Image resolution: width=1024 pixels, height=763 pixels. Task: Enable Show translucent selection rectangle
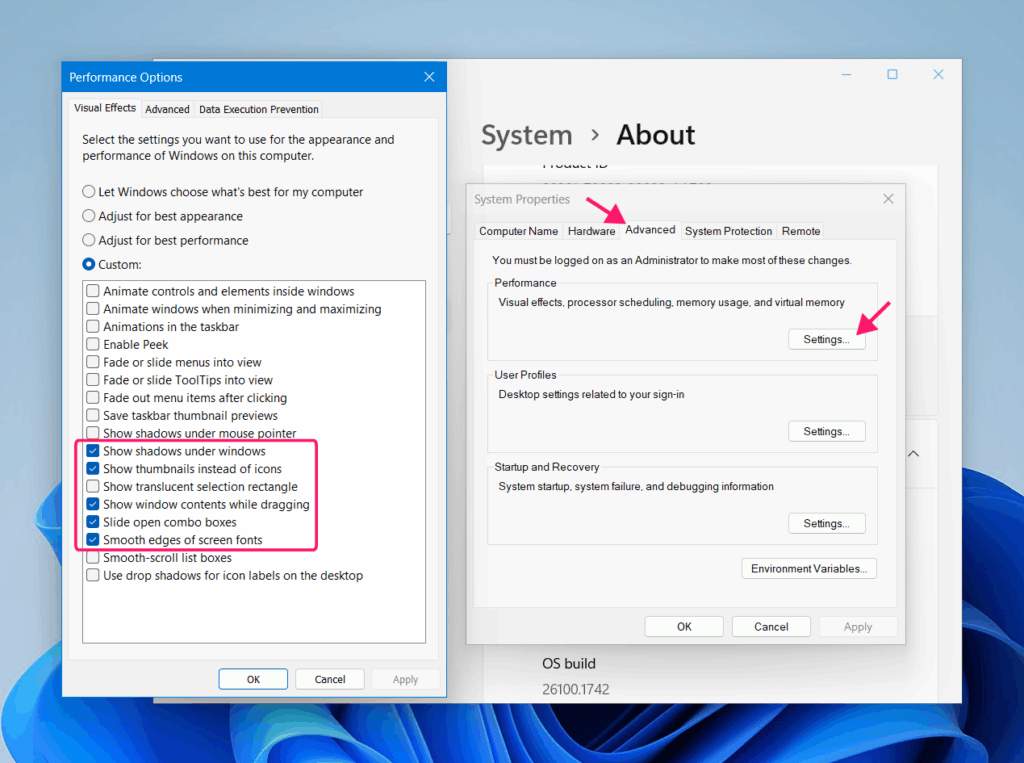pos(93,486)
